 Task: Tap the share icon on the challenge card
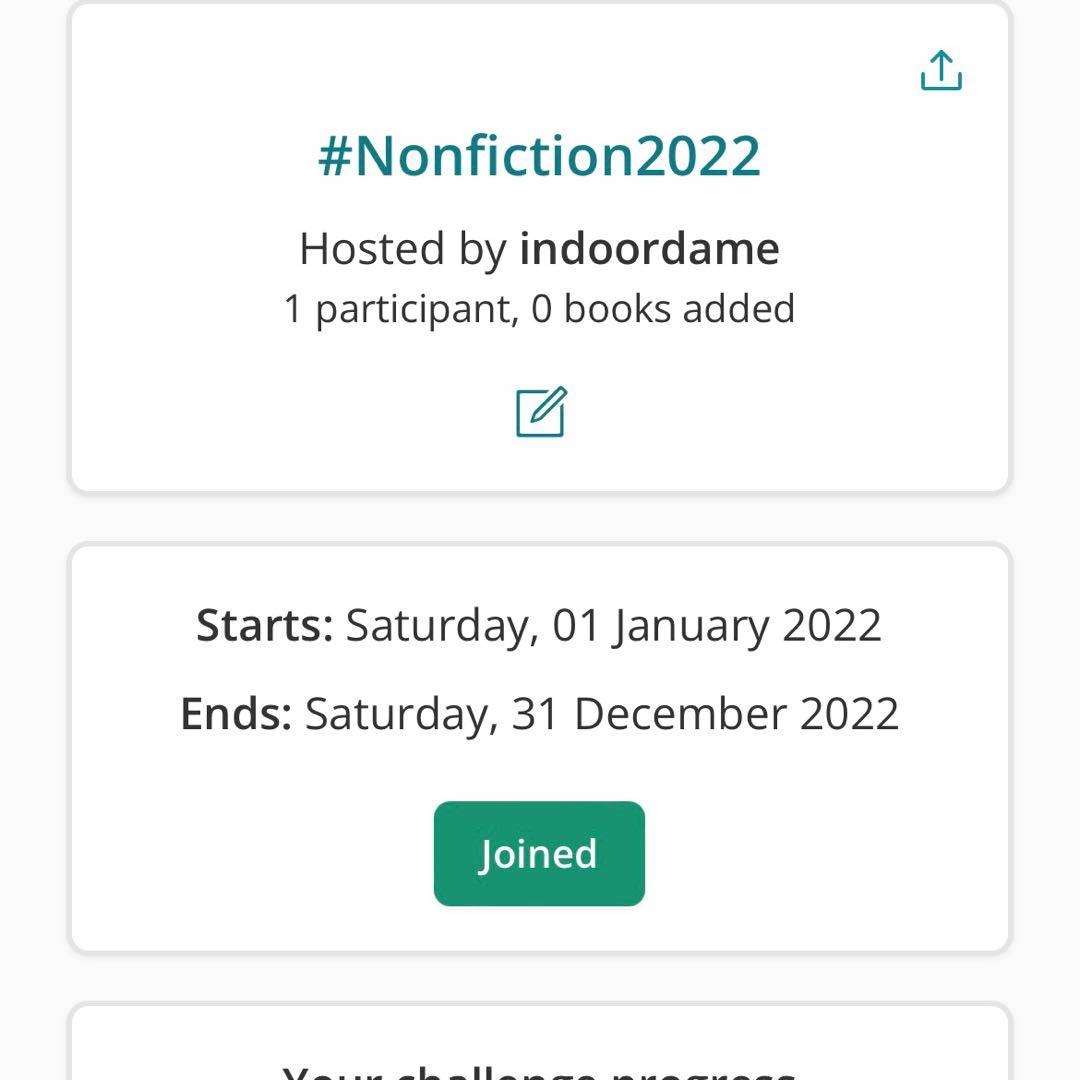[x=941, y=71]
